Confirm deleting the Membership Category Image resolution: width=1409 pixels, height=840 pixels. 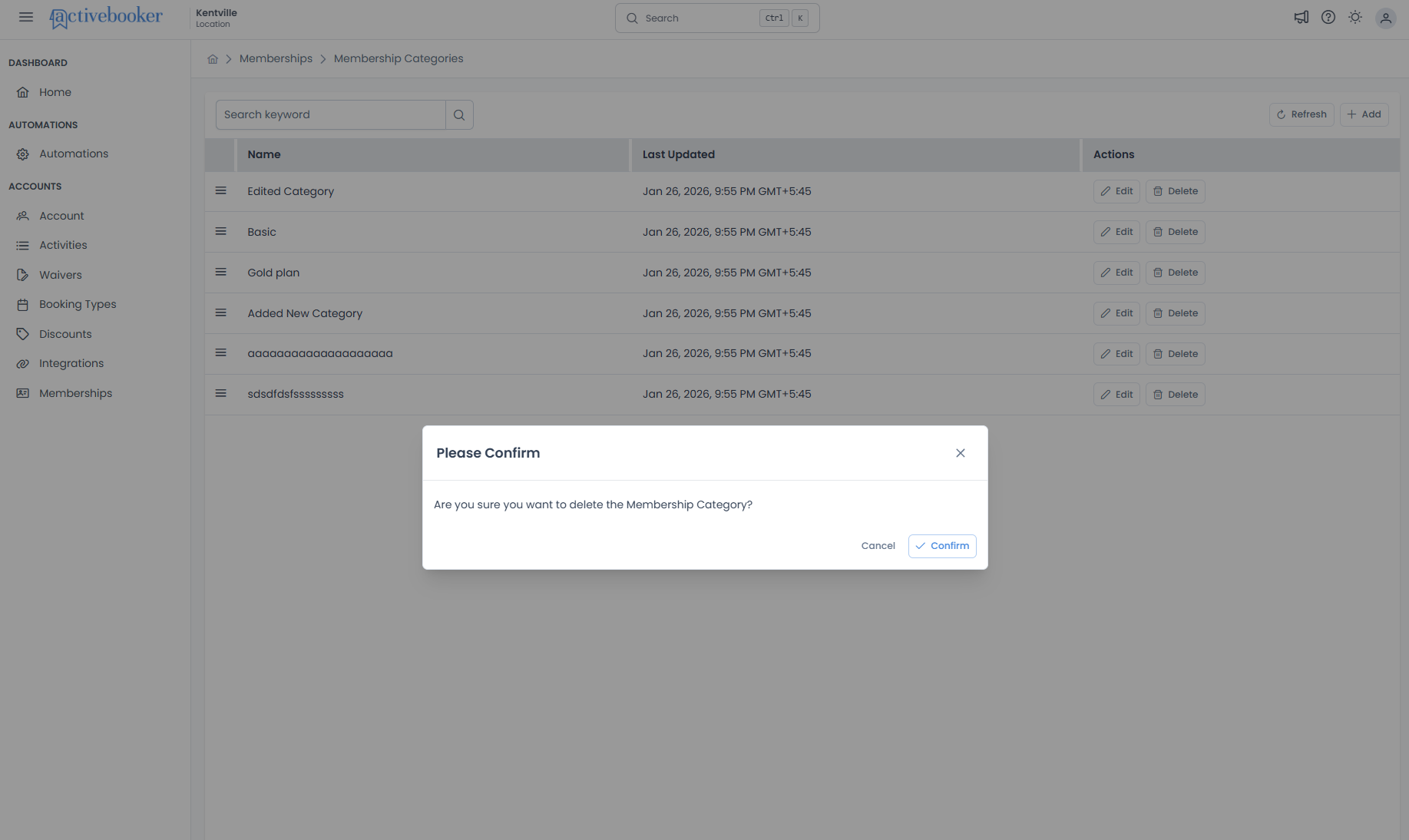coord(942,546)
